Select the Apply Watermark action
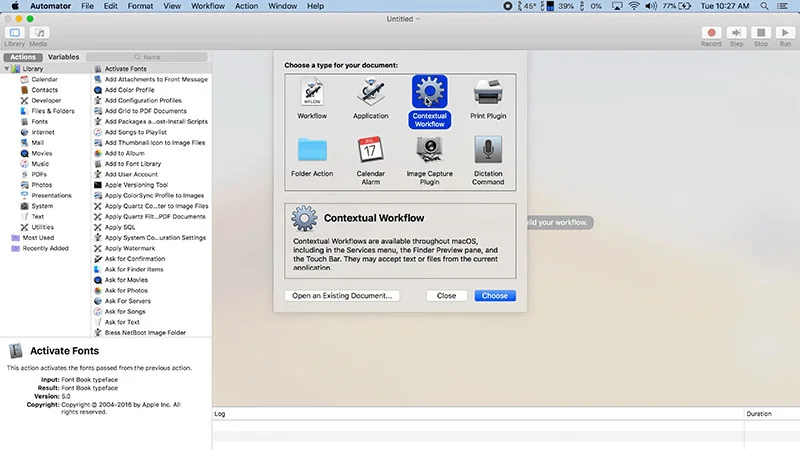This screenshot has width=800, height=450. tap(130, 248)
